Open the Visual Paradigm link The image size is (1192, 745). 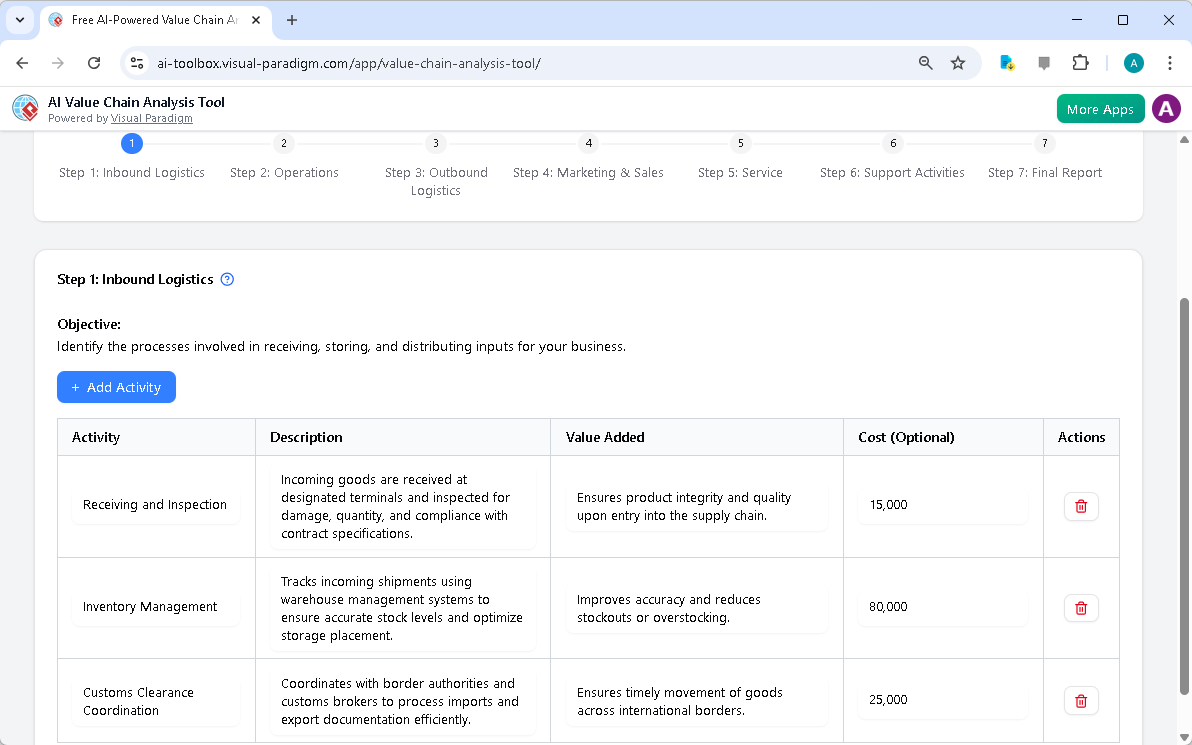point(152,118)
